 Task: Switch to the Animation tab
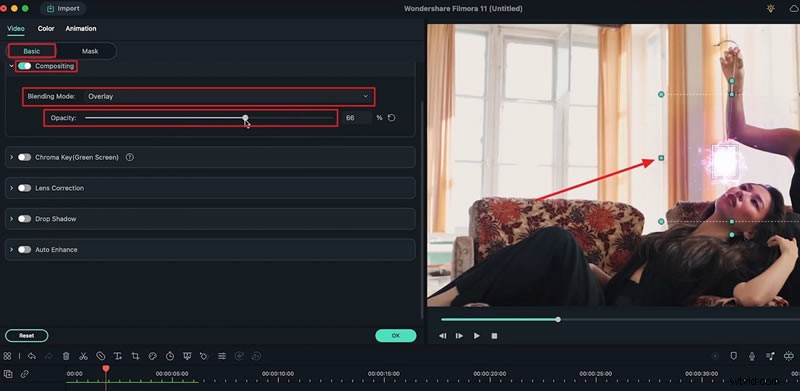(x=81, y=29)
